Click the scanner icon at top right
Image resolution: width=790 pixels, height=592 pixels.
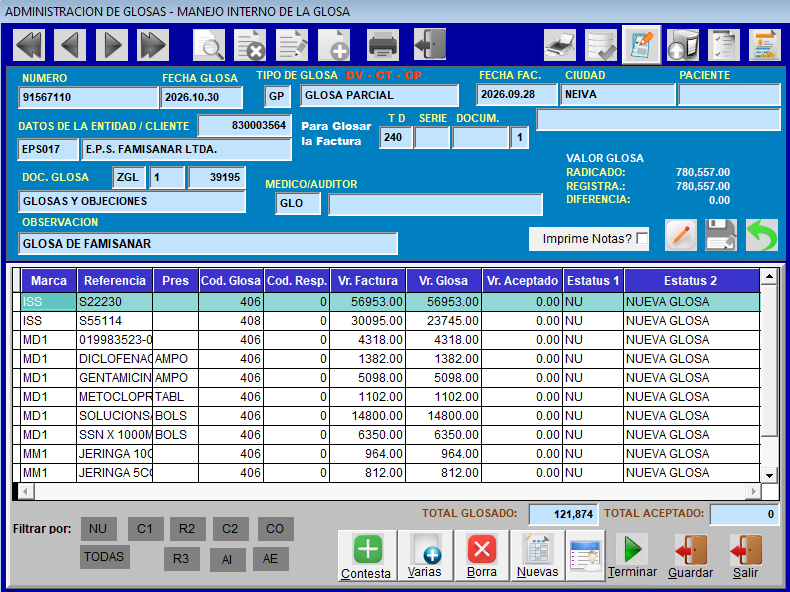tap(560, 45)
